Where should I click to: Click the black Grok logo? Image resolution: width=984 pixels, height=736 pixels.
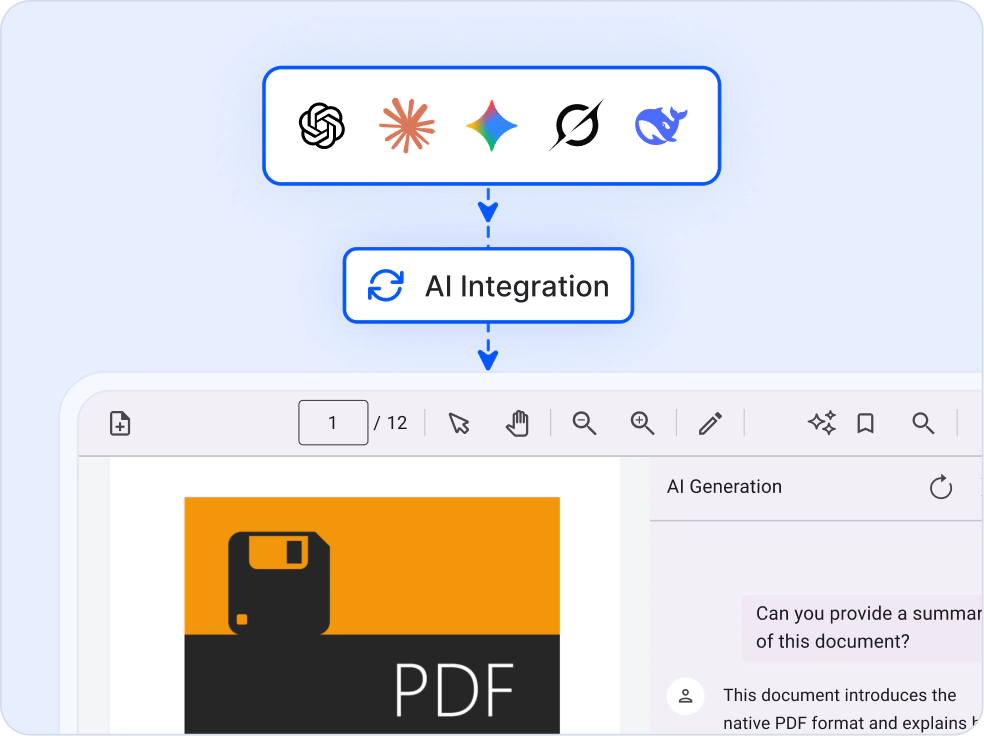[x=576, y=124]
